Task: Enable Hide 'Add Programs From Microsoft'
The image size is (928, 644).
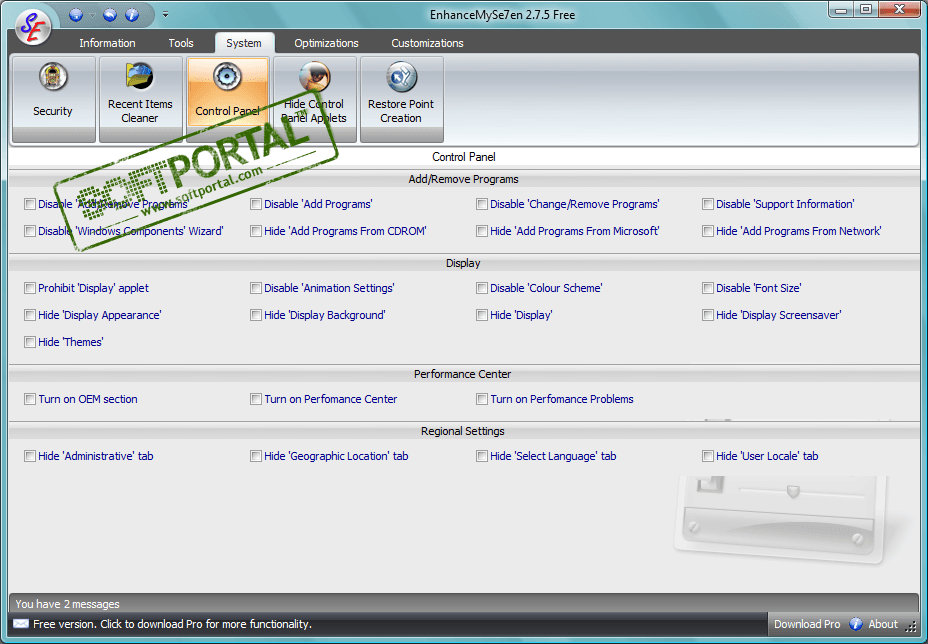Action: 482,231
